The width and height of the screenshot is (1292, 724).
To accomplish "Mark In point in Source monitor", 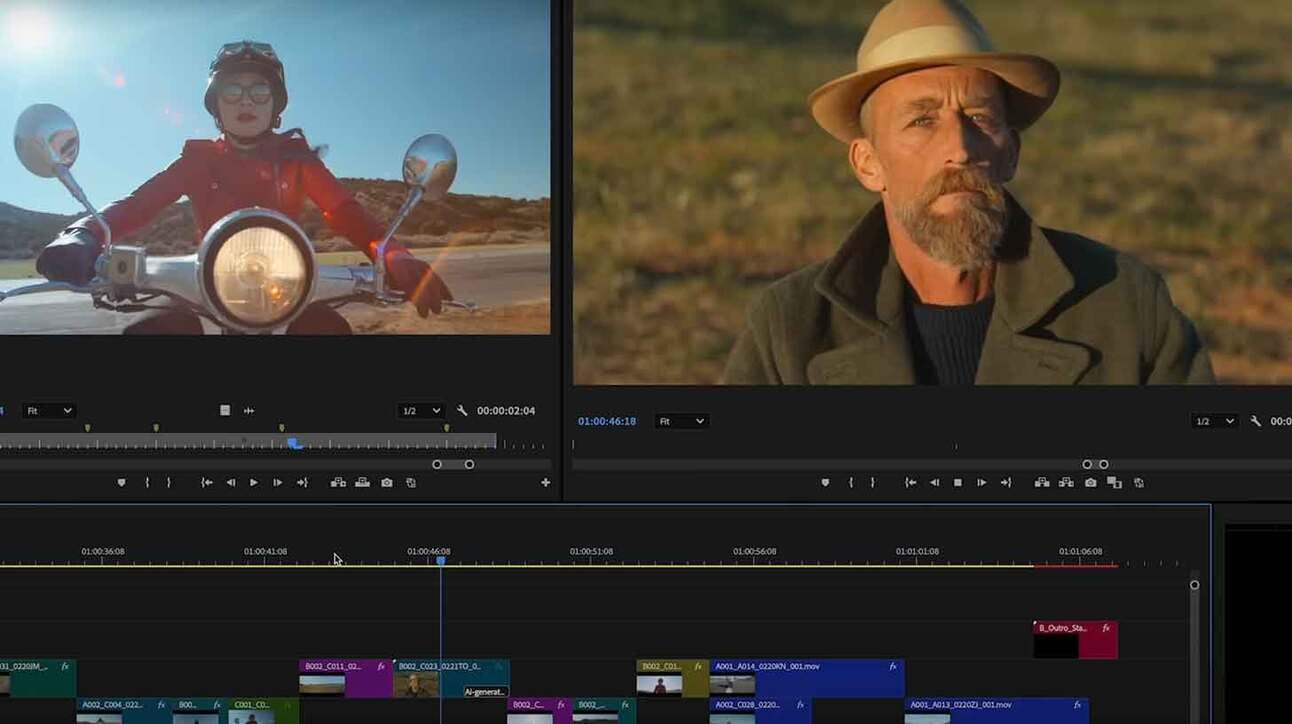I will (147, 482).
